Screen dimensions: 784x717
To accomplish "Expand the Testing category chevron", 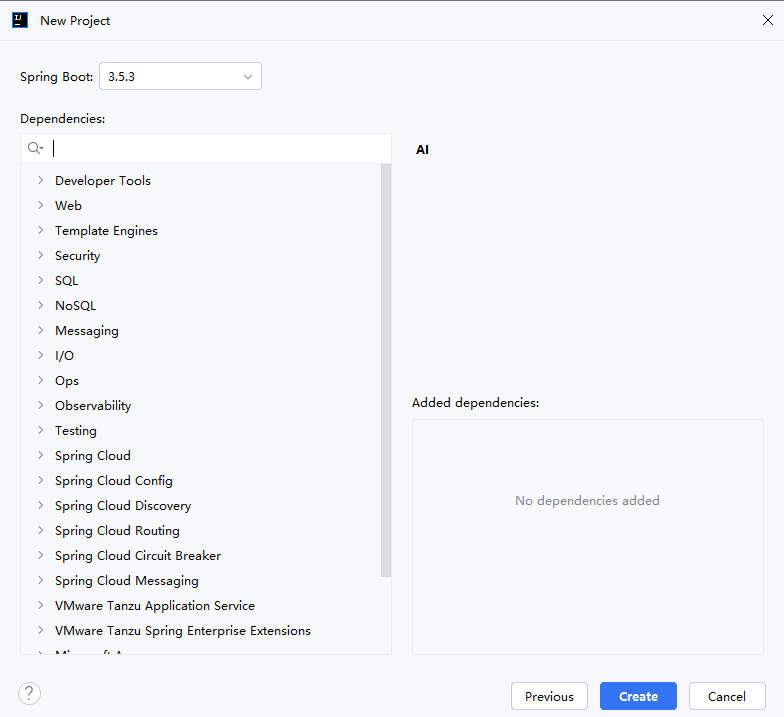I will (40, 430).
